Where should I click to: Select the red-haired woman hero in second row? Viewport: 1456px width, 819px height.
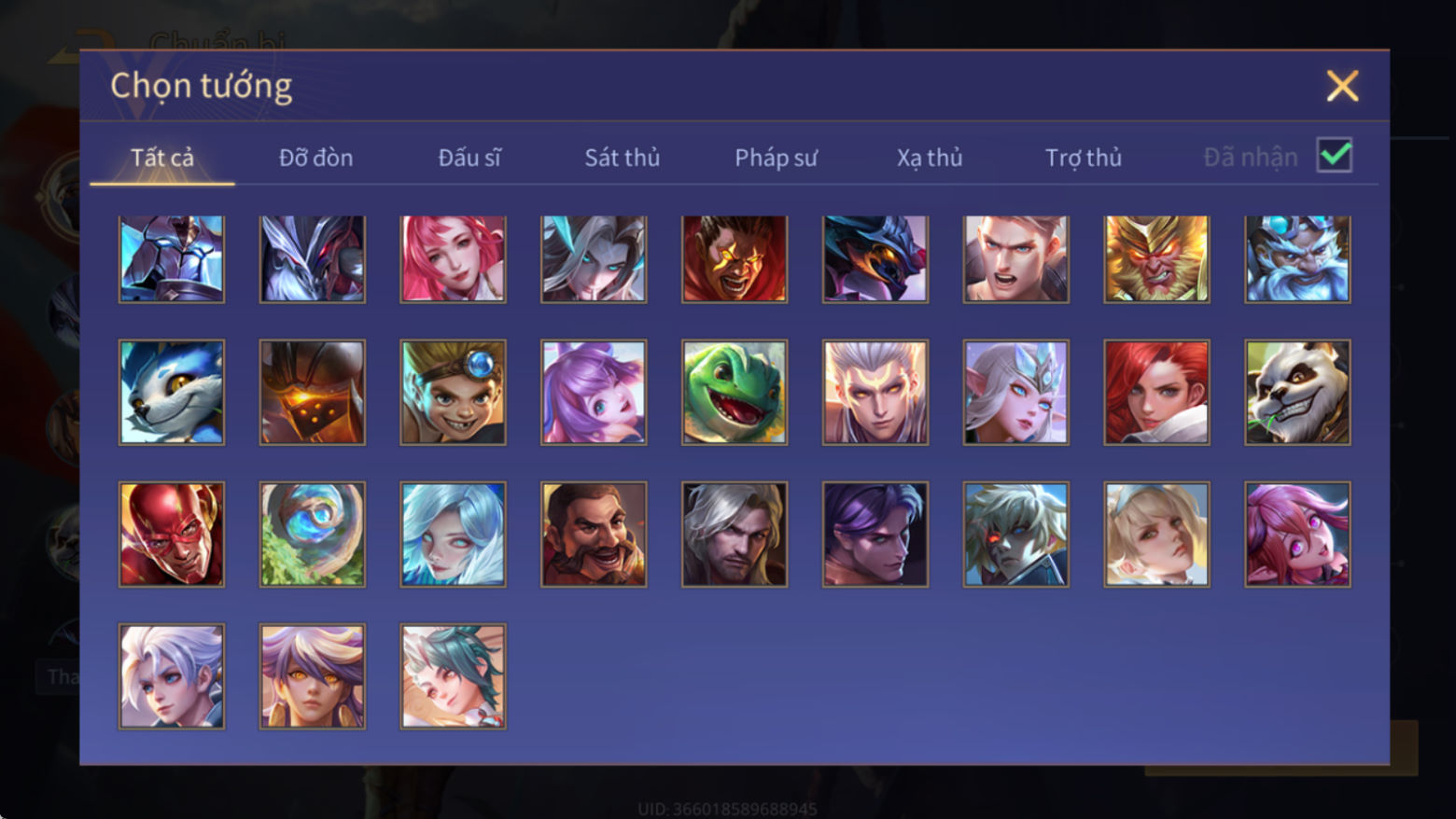1156,393
